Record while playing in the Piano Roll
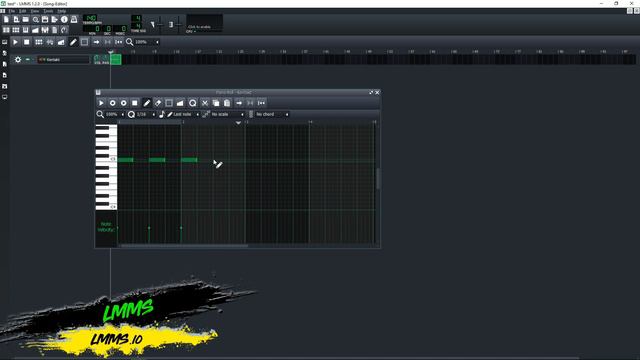This screenshot has height=360, width=640. tap(123, 103)
